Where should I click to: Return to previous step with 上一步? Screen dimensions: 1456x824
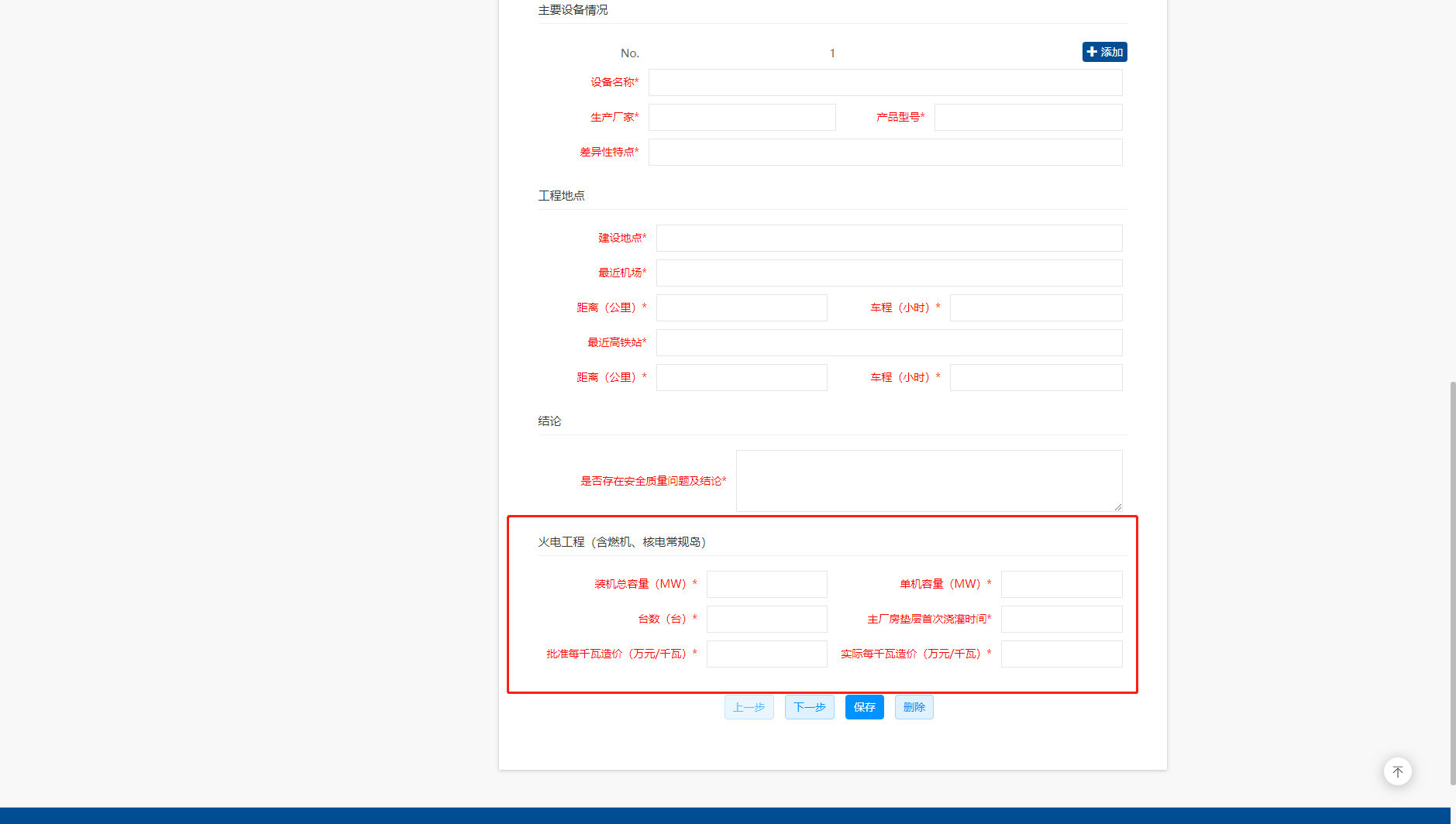click(749, 707)
